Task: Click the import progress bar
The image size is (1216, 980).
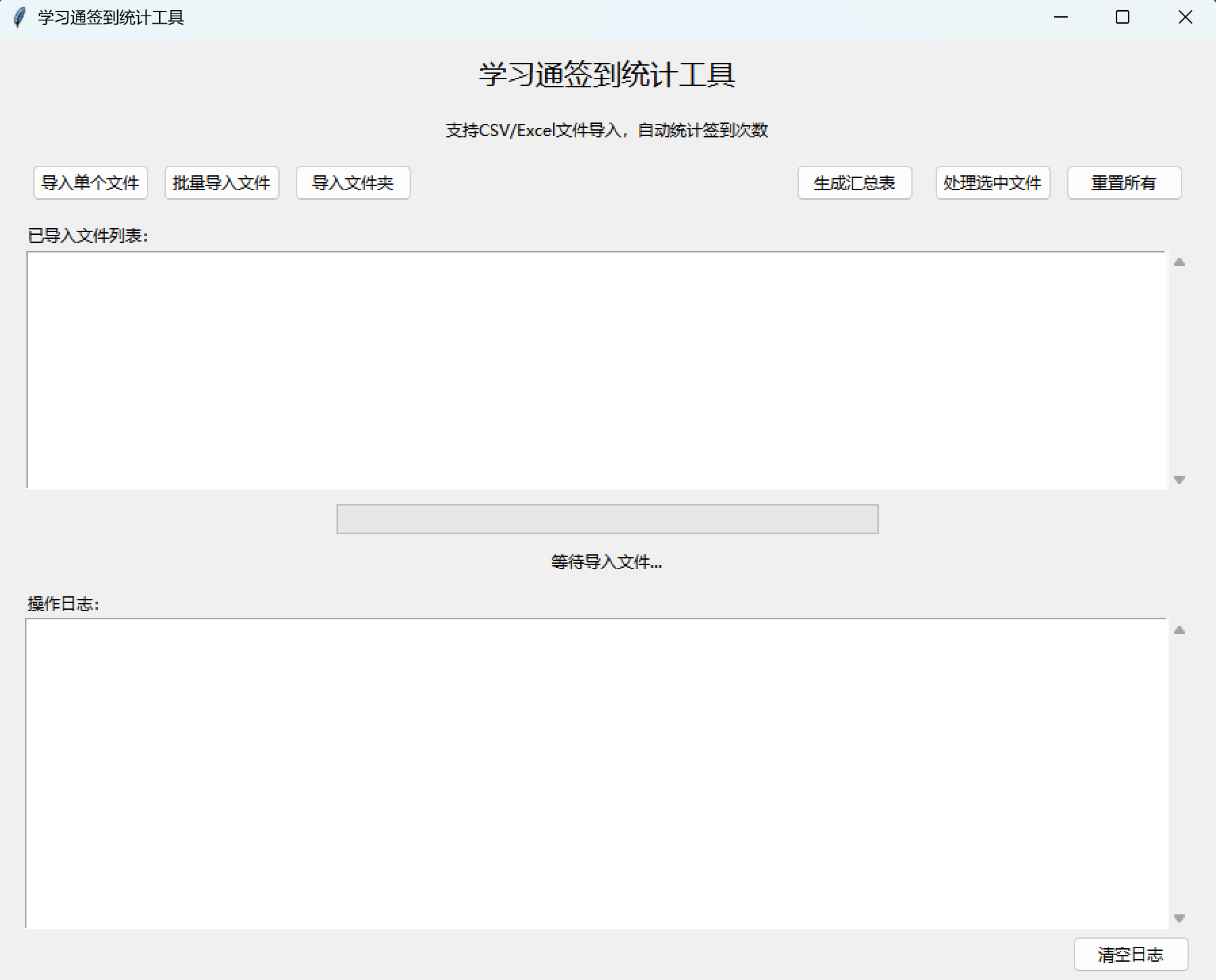Action: point(607,519)
